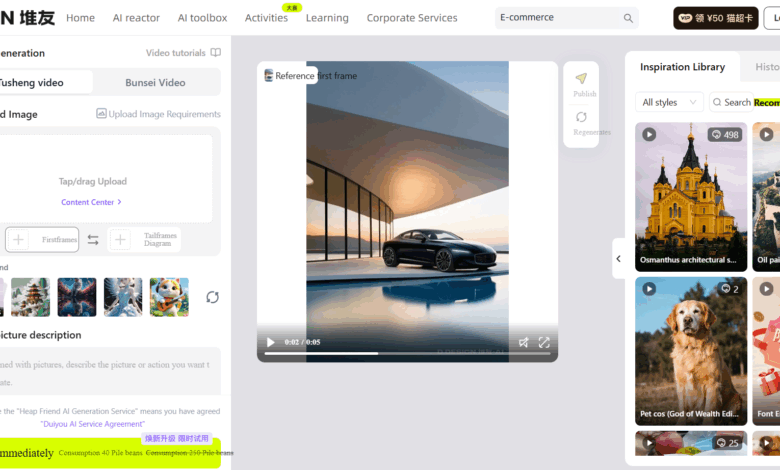780x470 pixels.
Task: Refresh the recommended sample images
Action: [212, 297]
